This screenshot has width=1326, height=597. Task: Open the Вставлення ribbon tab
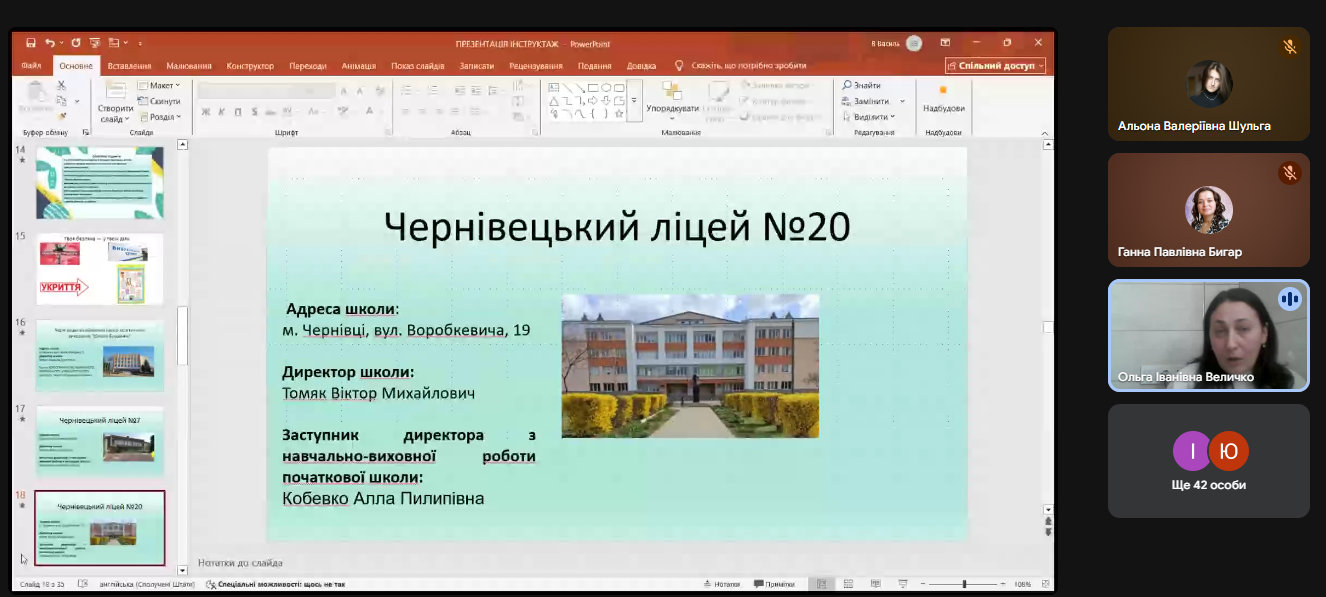(129, 66)
